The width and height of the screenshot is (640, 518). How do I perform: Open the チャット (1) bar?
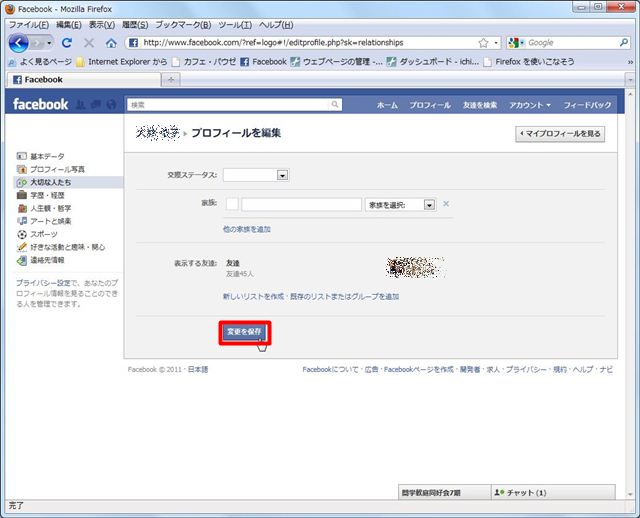(553, 493)
